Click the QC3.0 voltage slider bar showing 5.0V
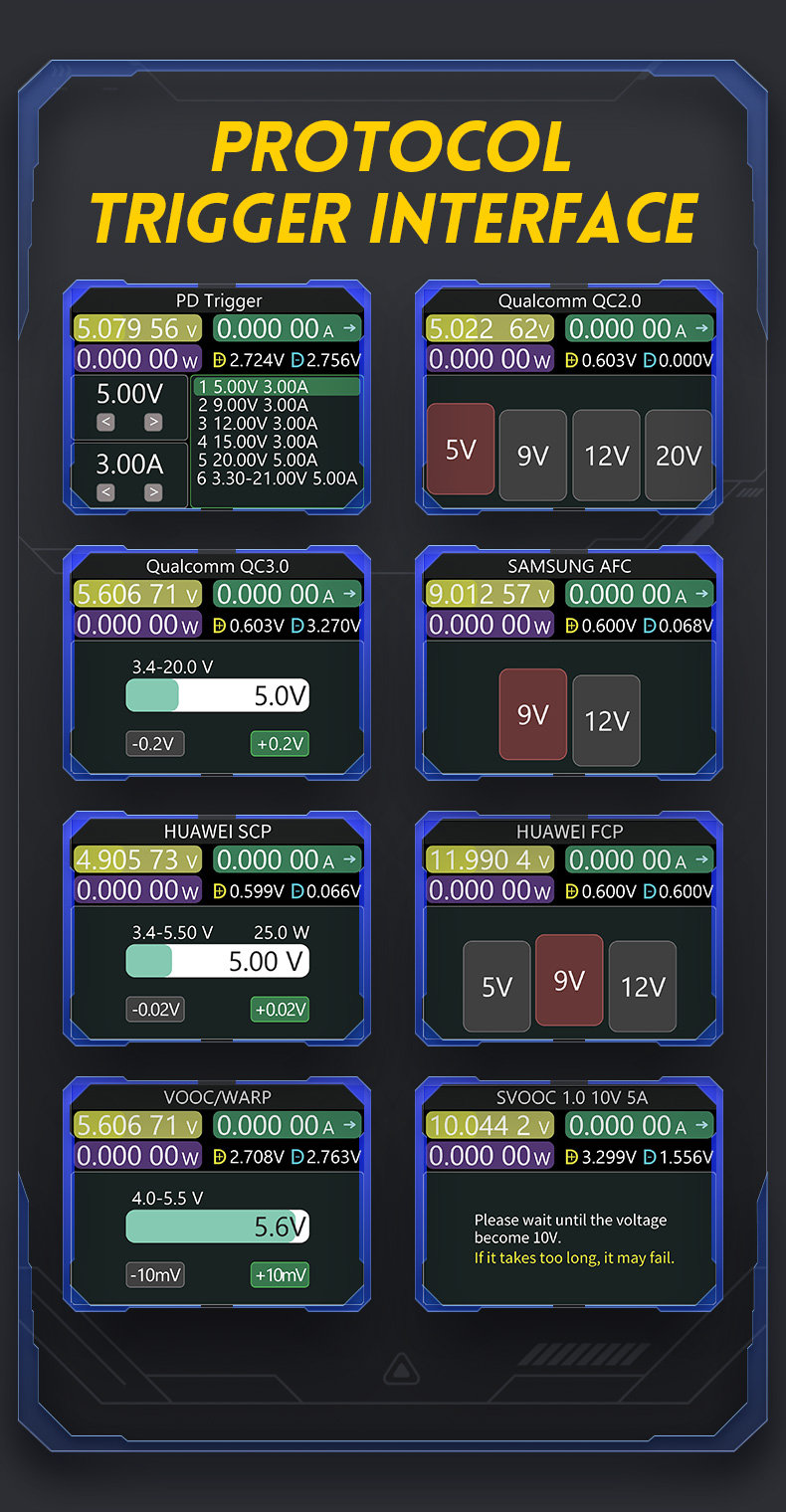786x1512 pixels. click(217, 695)
